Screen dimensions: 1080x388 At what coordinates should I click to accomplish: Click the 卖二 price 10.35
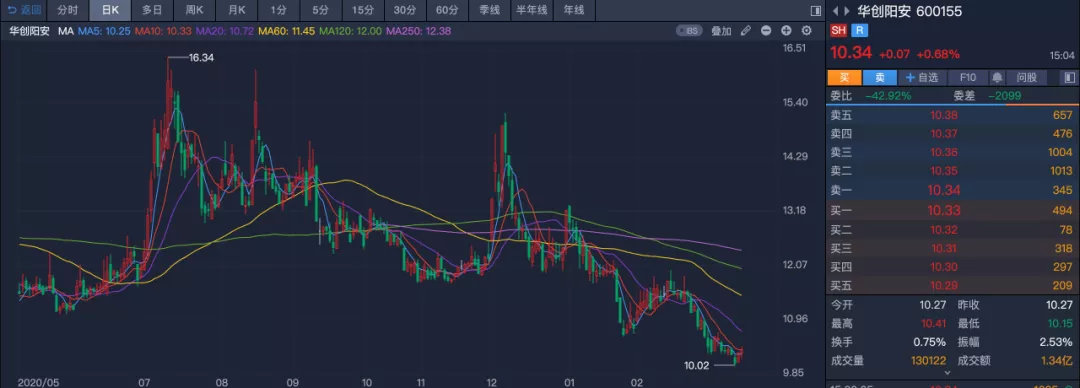click(944, 171)
